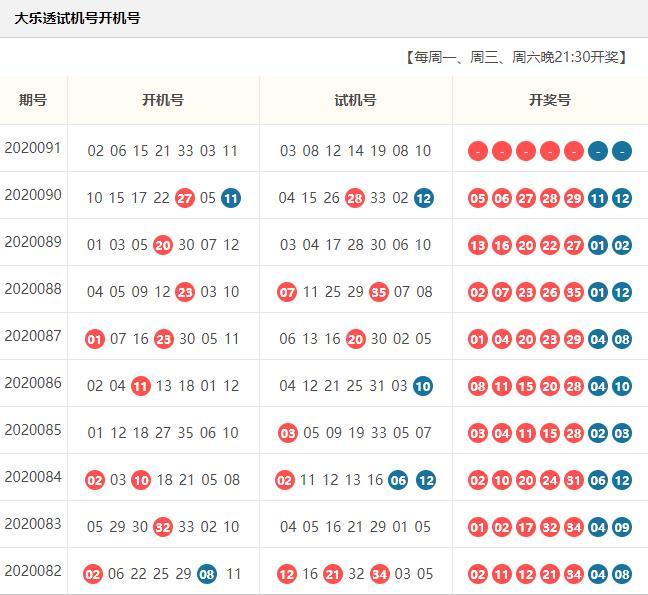Click blue ball 09 in 2020083 开奖号

622,528
